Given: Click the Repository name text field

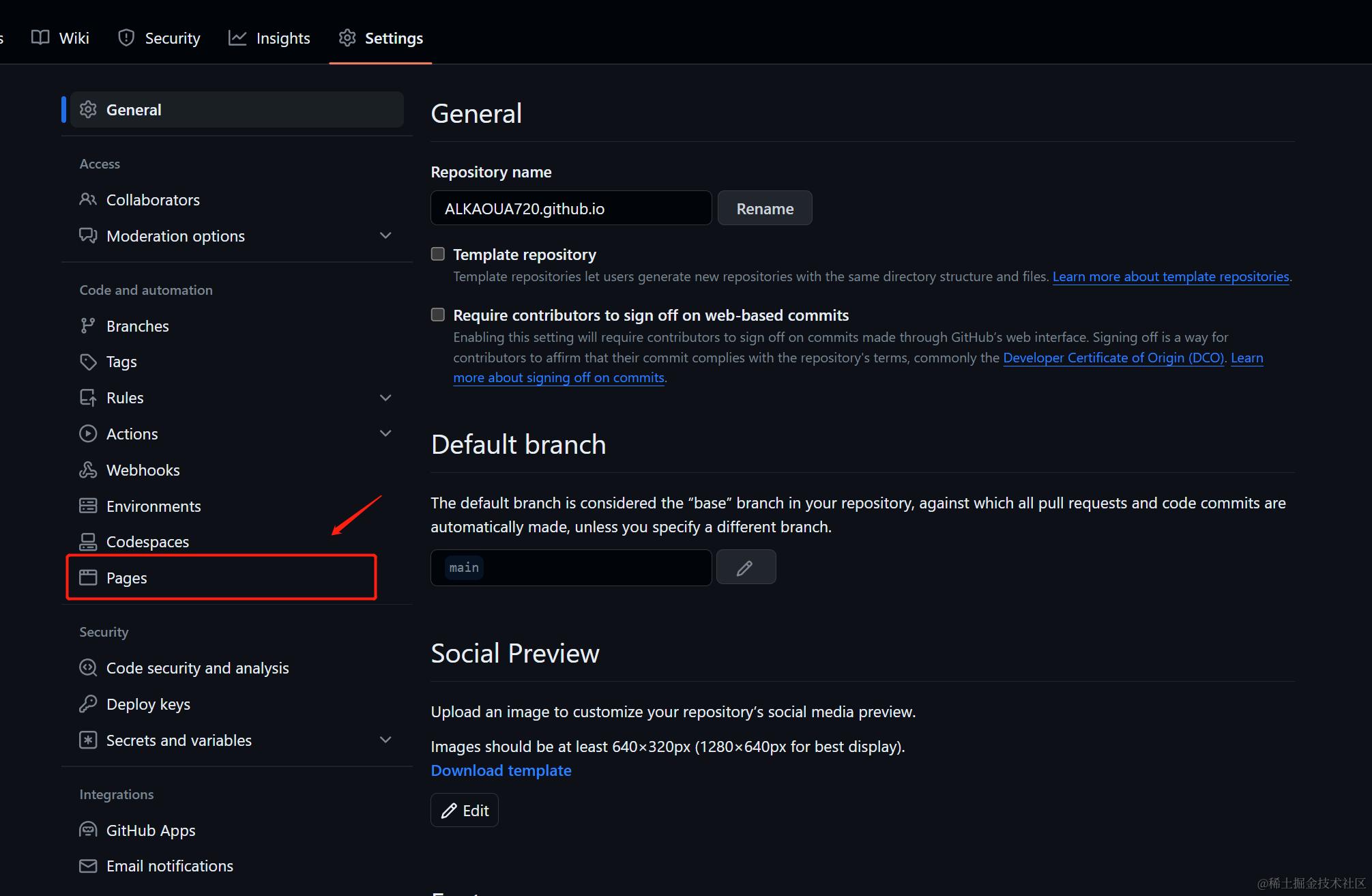Looking at the screenshot, I should click(x=570, y=208).
